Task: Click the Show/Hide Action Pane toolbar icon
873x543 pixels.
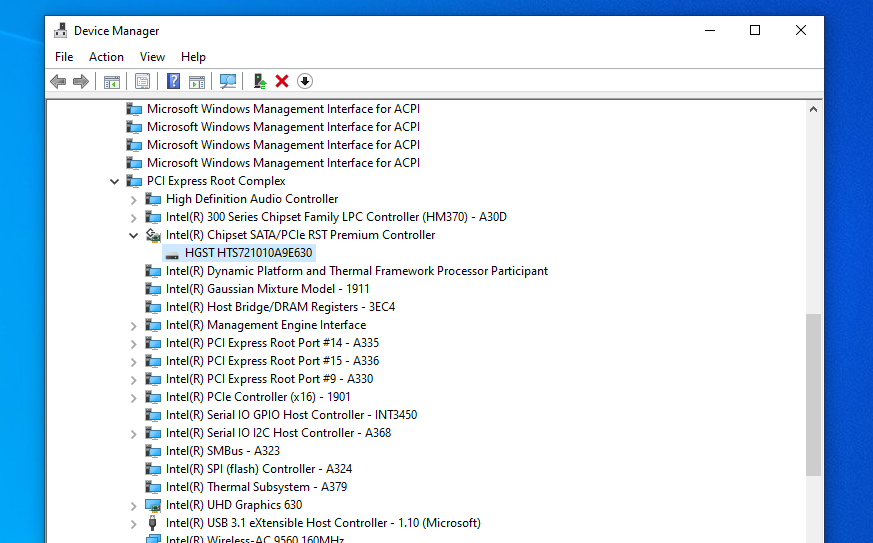Action: pos(197,81)
